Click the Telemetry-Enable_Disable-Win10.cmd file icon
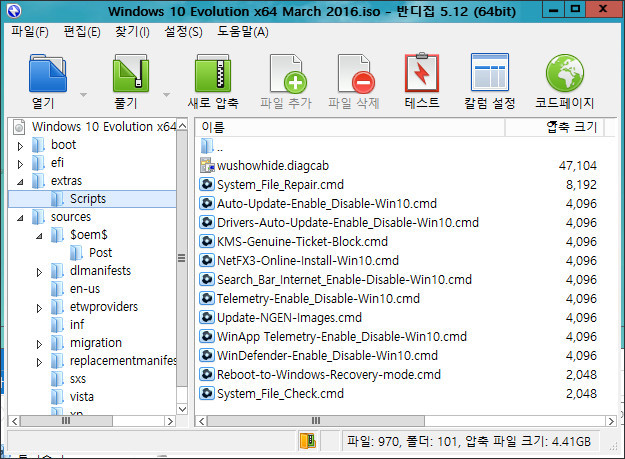The image size is (625, 459). [x=207, y=298]
